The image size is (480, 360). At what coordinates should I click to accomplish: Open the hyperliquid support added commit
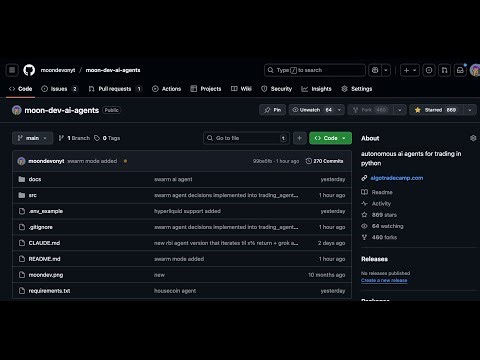click(x=187, y=211)
